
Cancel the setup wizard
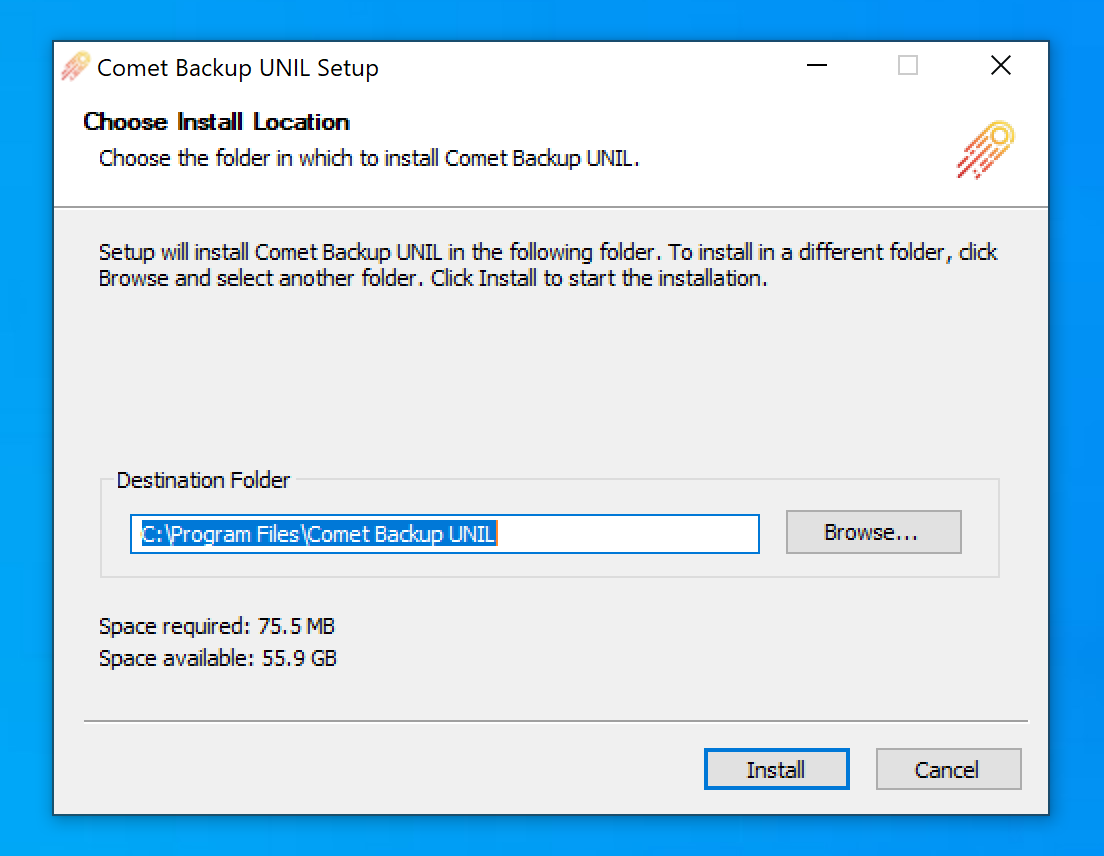947,770
